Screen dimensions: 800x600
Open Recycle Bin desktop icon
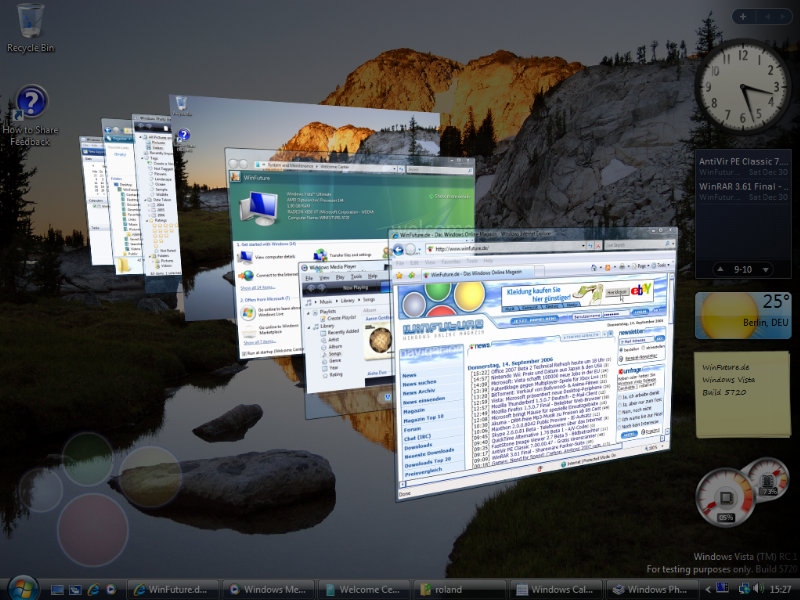[30, 27]
